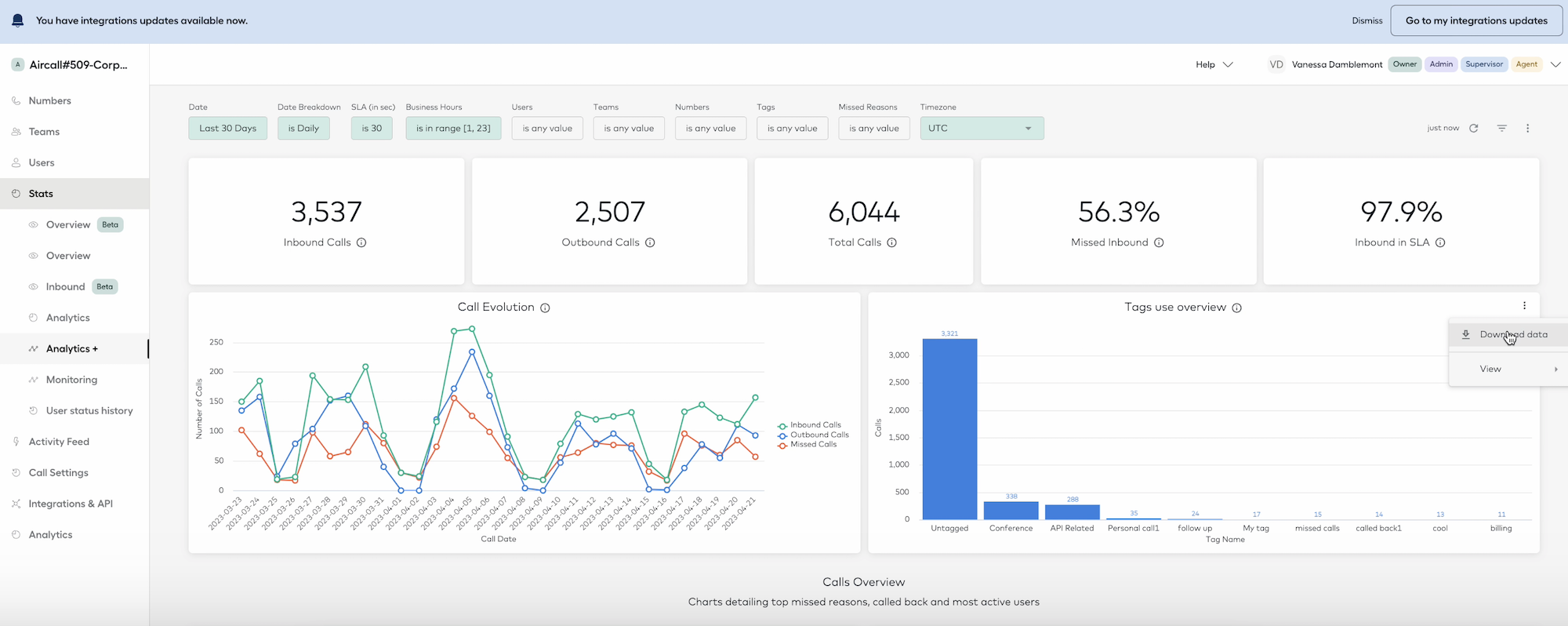Click the Call Settings icon in sidebar
This screenshot has height=626, width=1568.
pyautogui.click(x=16, y=472)
